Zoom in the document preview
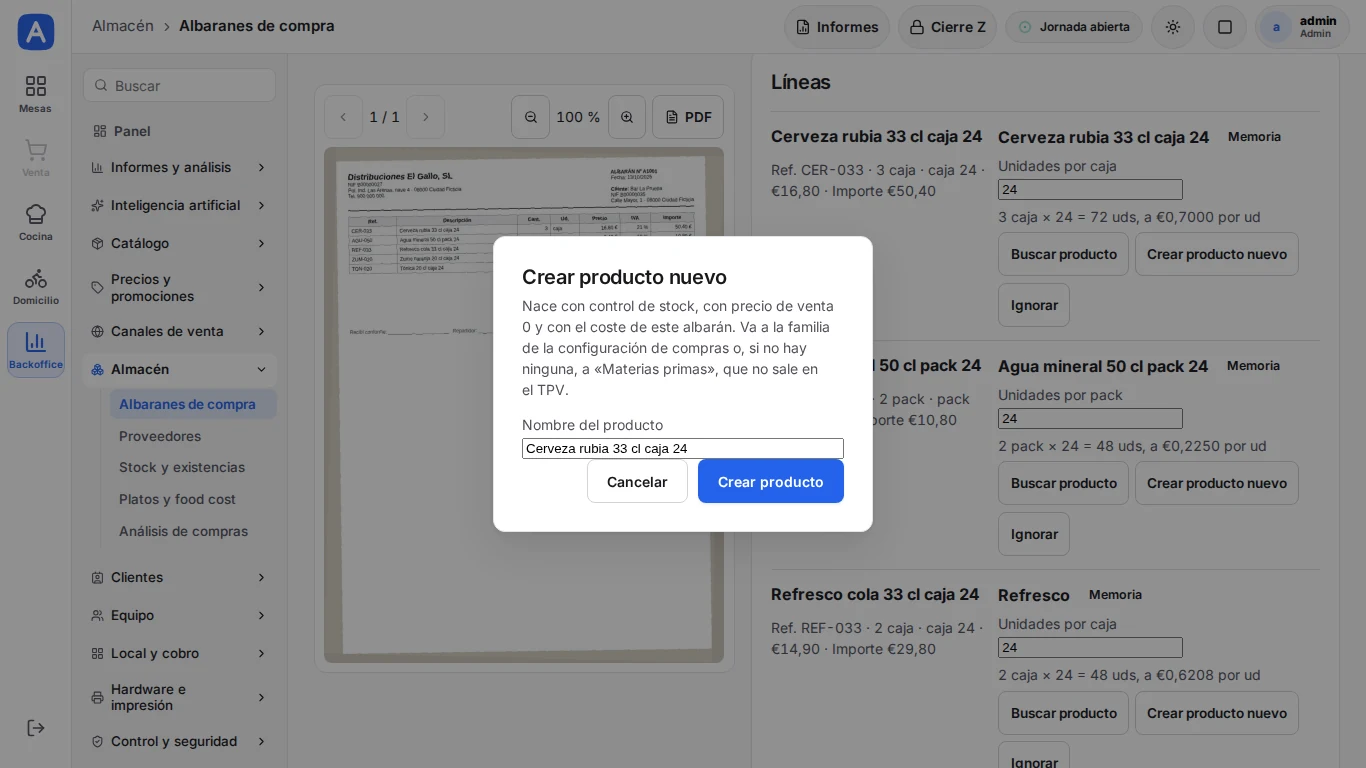Image resolution: width=1366 pixels, height=768 pixels. pyautogui.click(x=627, y=117)
